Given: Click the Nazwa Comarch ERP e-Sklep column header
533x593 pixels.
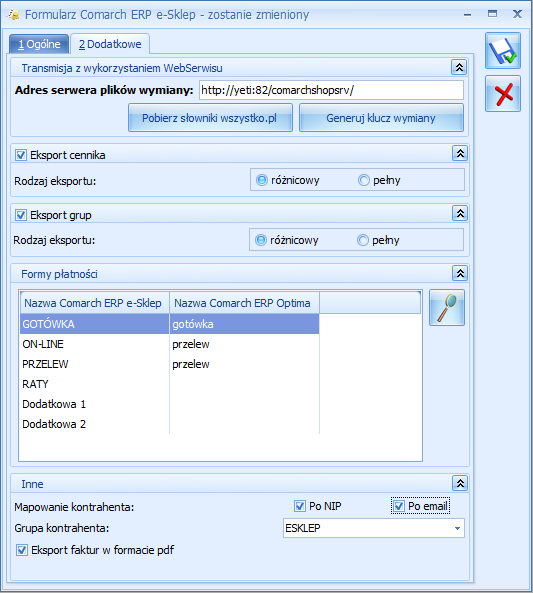Looking at the screenshot, I should pyautogui.click(x=95, y=303).
